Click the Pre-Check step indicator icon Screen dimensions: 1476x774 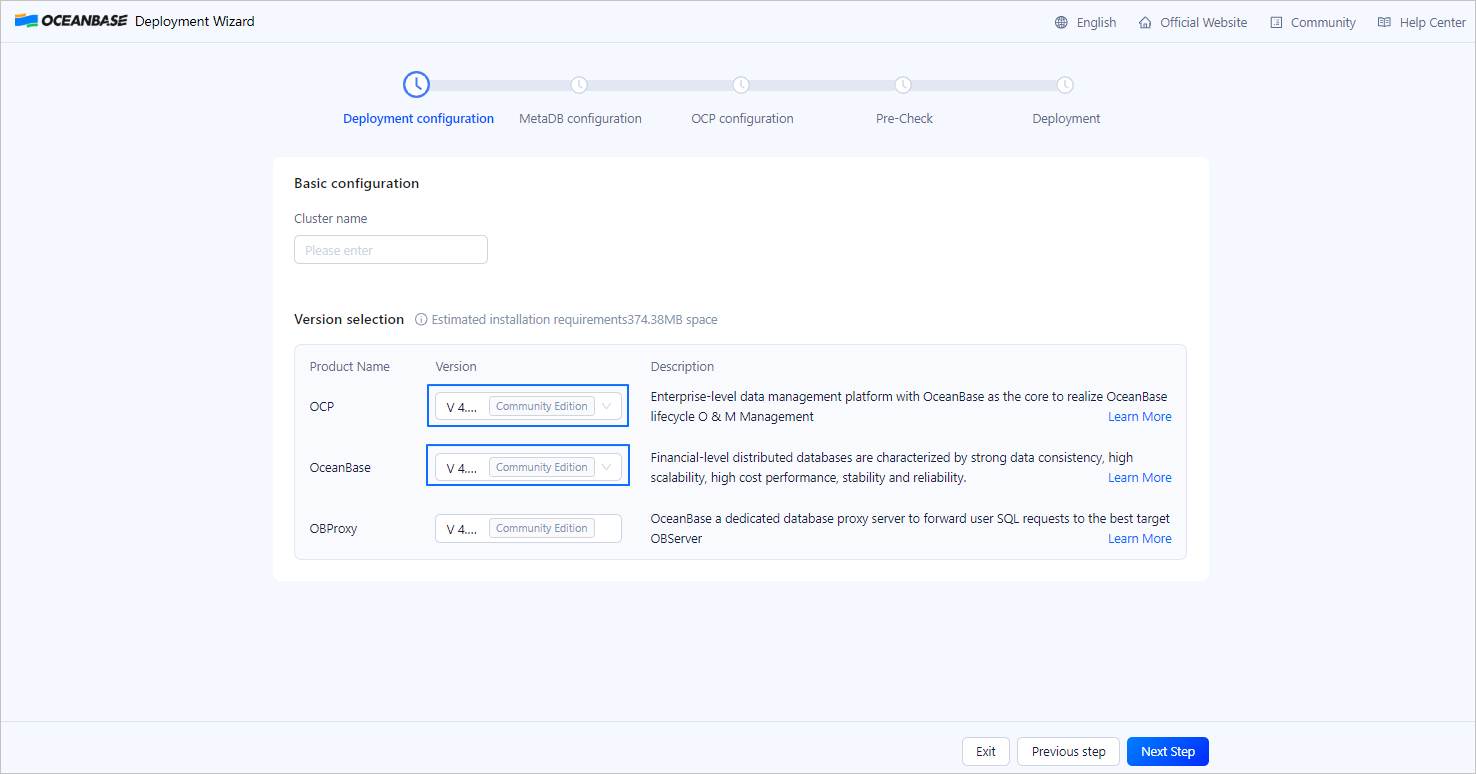coord(903,84)
